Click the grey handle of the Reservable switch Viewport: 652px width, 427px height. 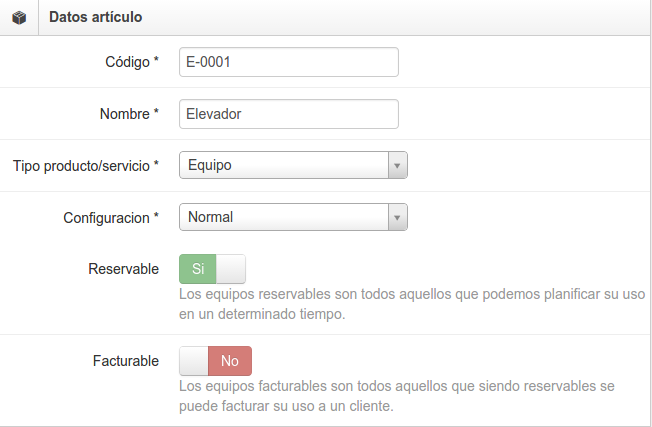pos(231,269)
